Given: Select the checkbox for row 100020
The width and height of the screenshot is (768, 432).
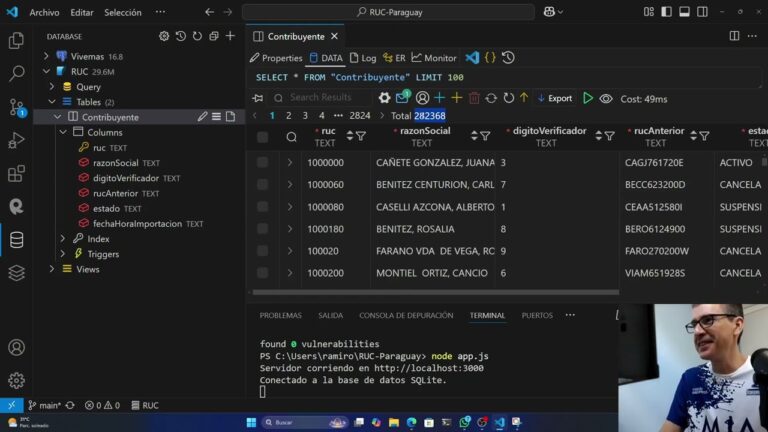Looking at the screenshot, I should 263,250.
